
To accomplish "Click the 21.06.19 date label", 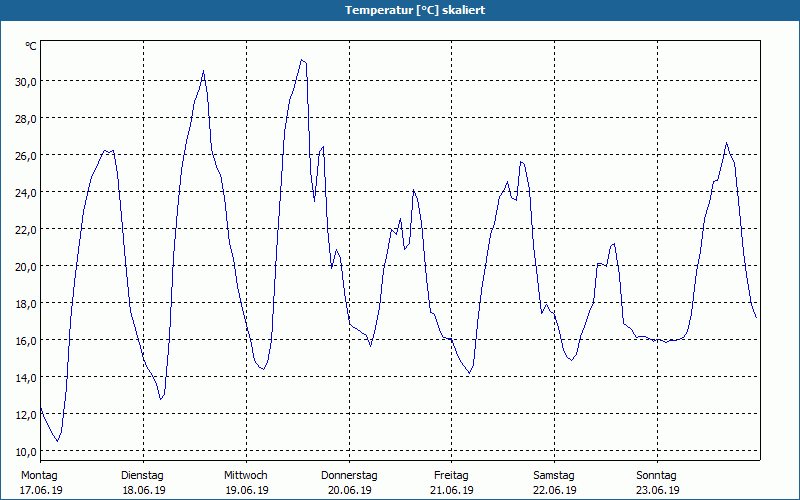I will click(x=452, y=490).
